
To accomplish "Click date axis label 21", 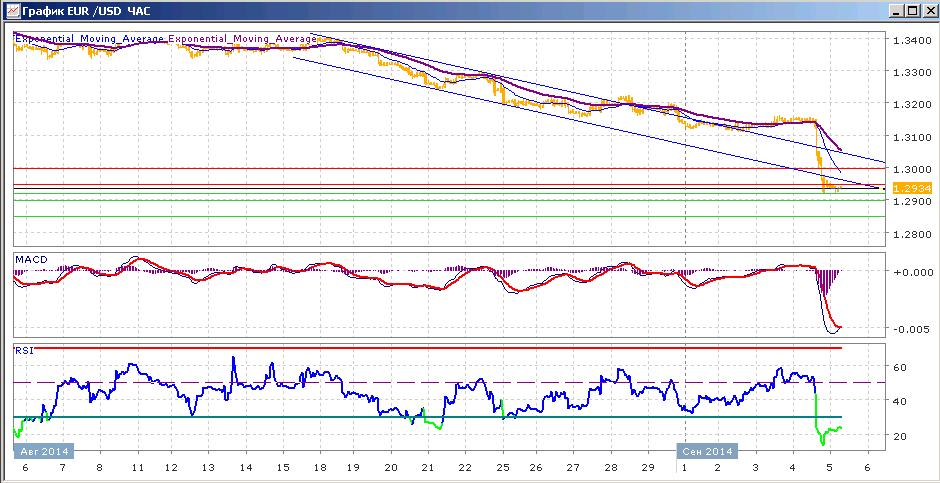I will click(427, 467).
